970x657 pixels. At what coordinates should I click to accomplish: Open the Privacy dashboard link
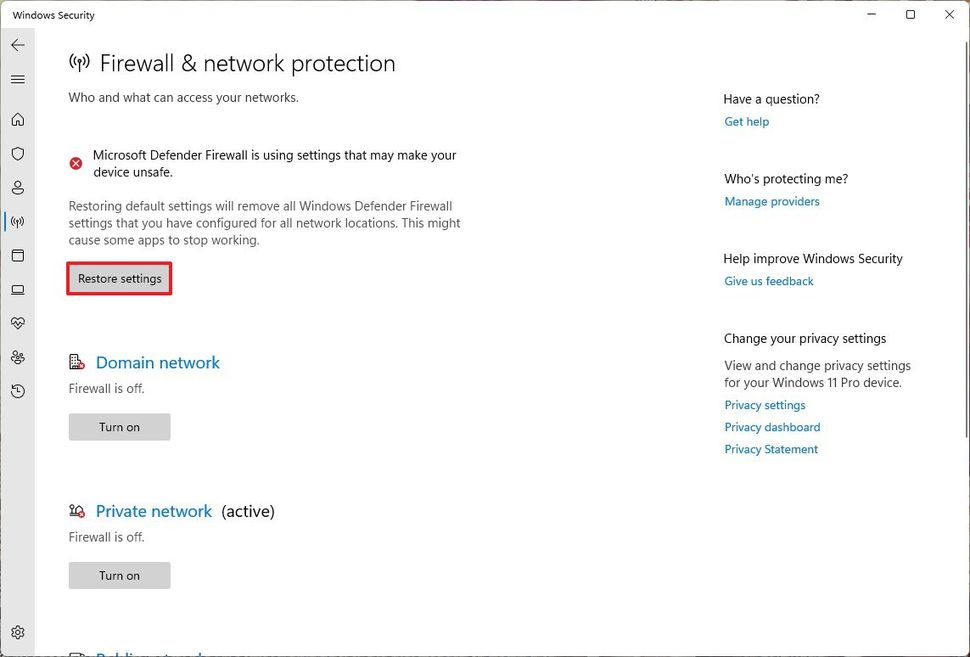[772, 427]
